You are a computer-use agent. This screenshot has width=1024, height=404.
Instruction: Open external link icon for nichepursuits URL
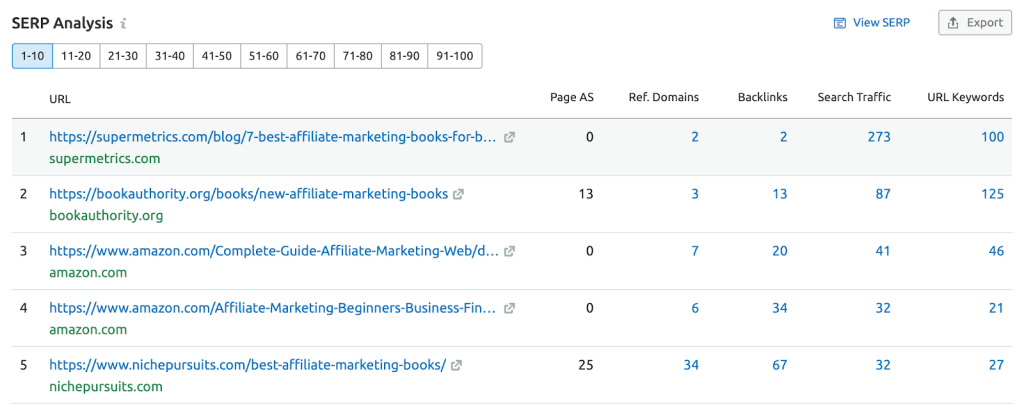456,365
